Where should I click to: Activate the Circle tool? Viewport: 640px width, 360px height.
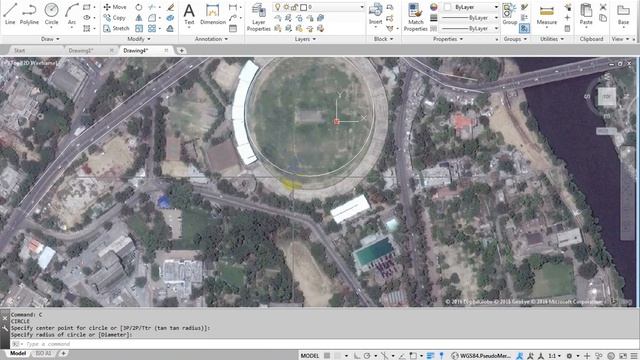click(x=51, y=13)
